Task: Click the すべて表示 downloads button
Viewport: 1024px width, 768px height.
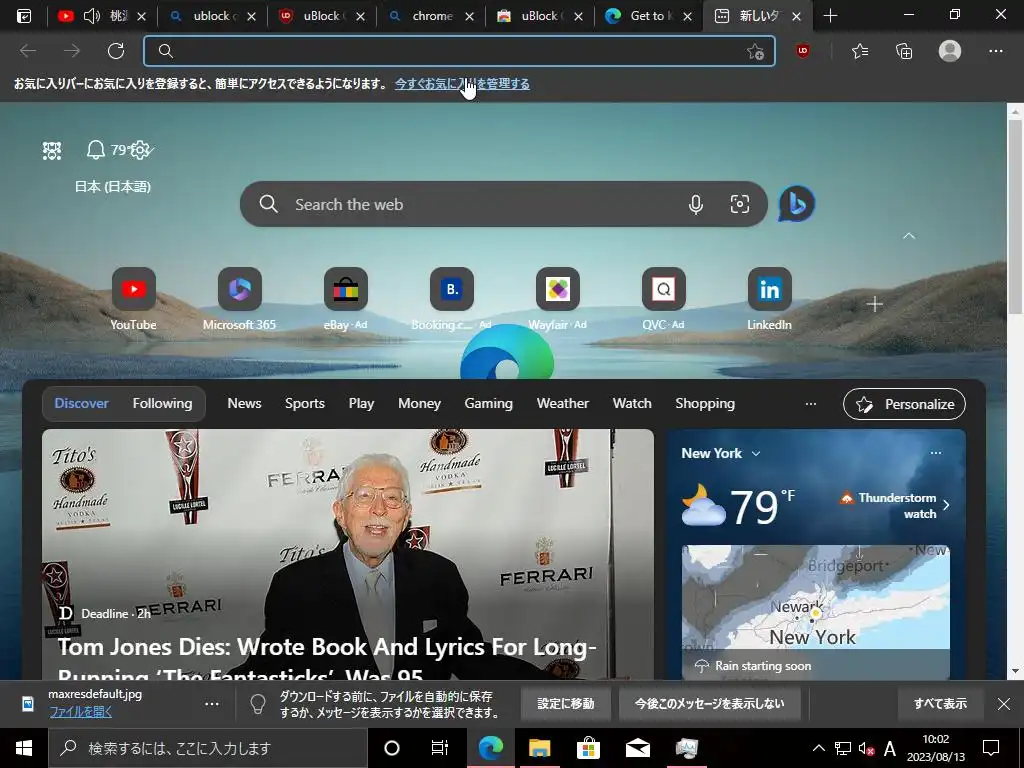Action: 940,704
